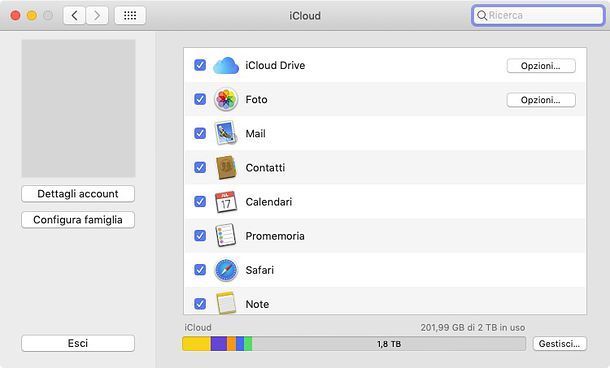The image size is (610, 368).
Task: Click the Contatti address book icon
Action: pyautogui.click(x=226, y=168)
